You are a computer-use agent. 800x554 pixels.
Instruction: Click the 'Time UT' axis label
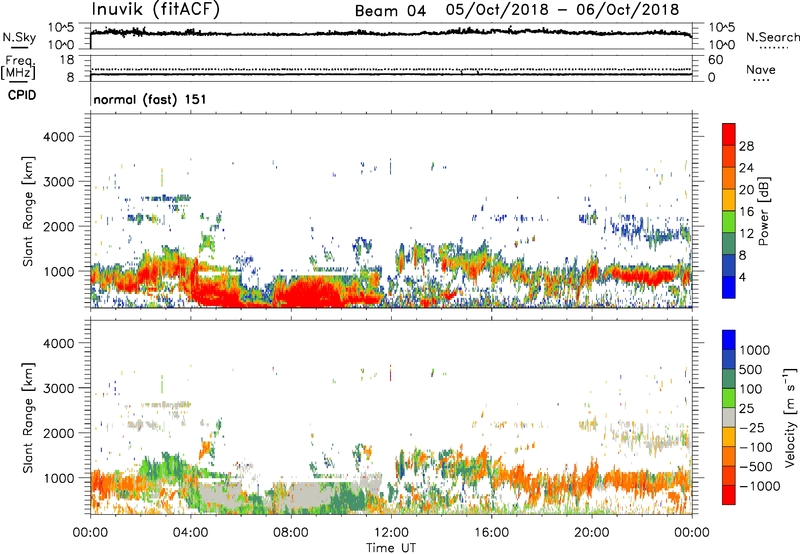(391, 548)
